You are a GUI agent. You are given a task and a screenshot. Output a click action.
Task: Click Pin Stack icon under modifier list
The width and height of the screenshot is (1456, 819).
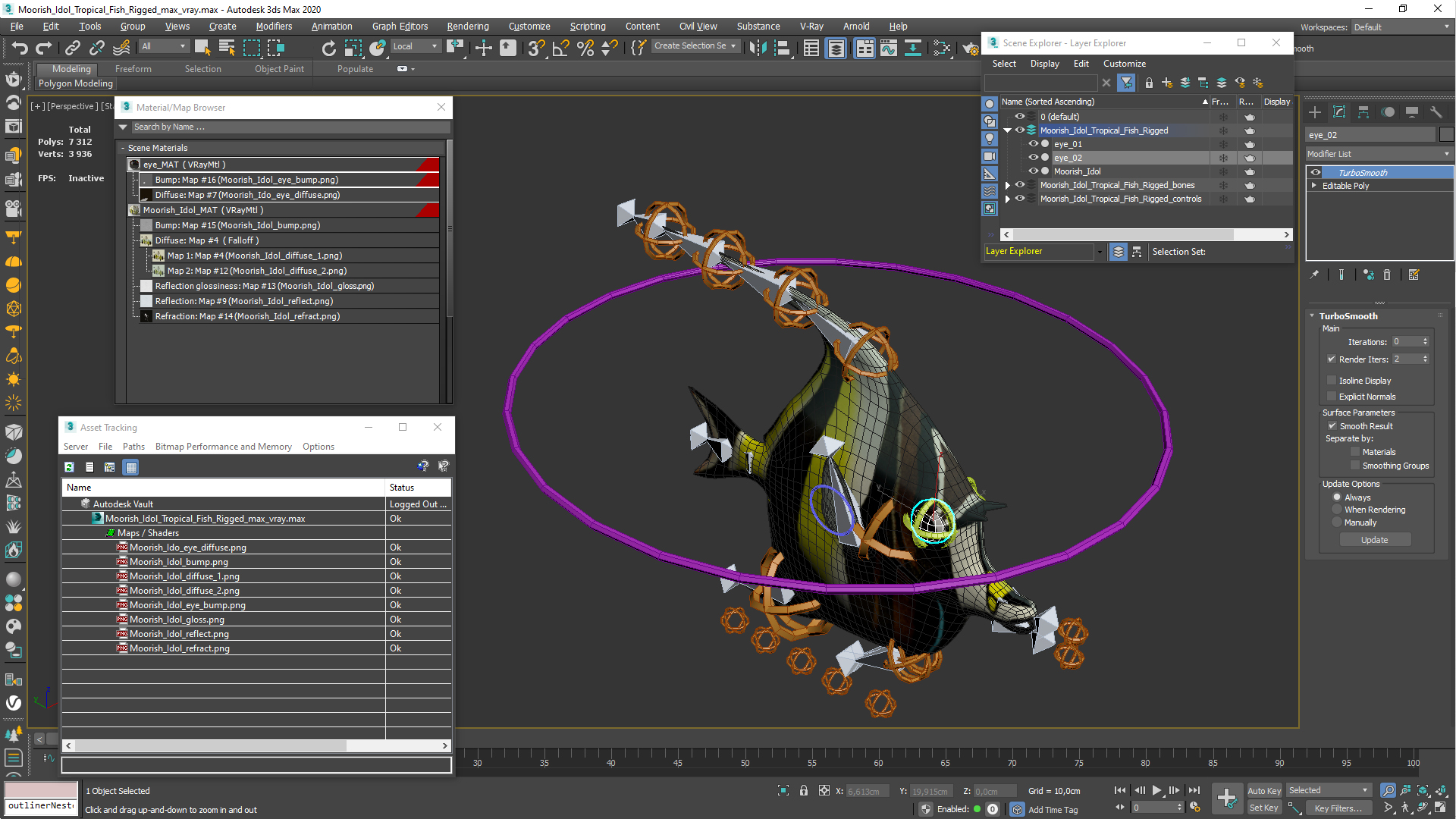click(x=1314, y=275)
